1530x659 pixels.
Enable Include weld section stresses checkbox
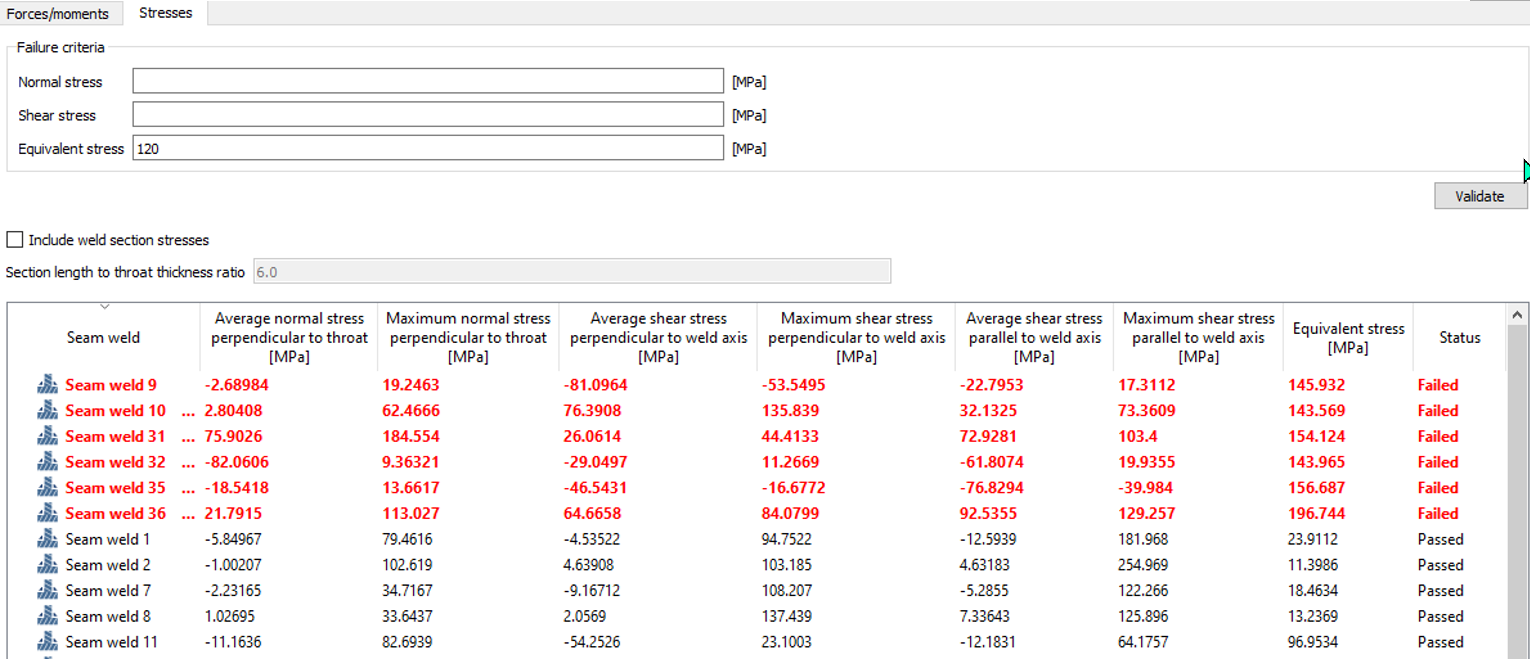pyautogui.click(x=15, y=240)
